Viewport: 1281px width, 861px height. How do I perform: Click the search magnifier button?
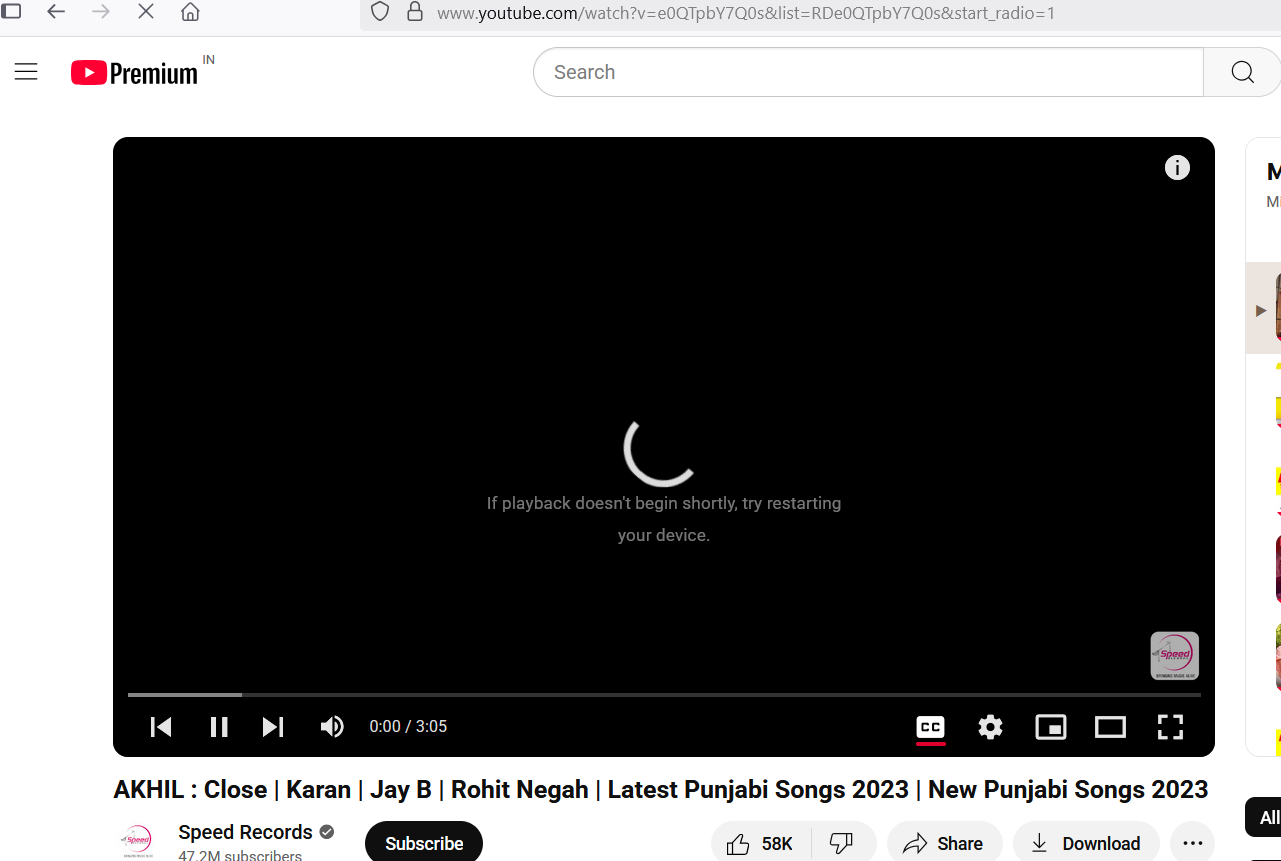1242,72
